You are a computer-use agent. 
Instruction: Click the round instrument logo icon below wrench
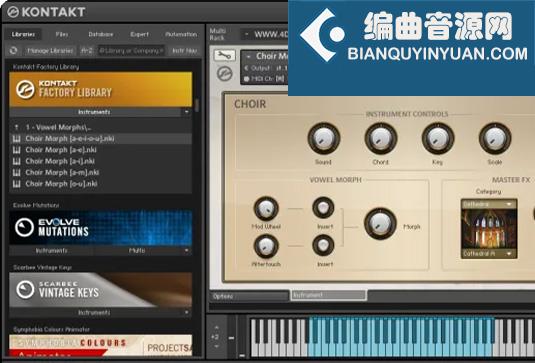point(225,73)
